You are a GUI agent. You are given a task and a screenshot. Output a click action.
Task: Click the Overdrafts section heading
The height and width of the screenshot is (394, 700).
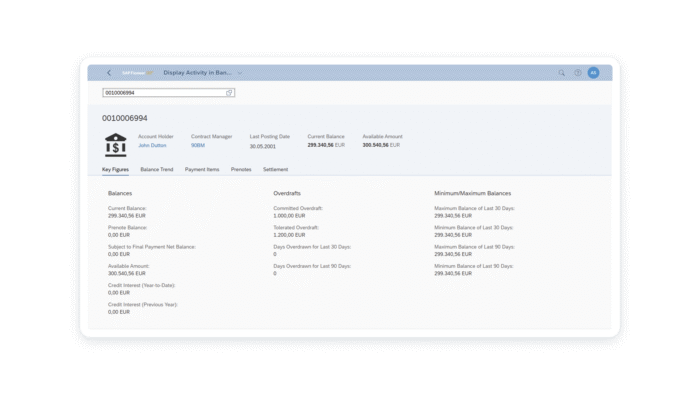[287, 193]
